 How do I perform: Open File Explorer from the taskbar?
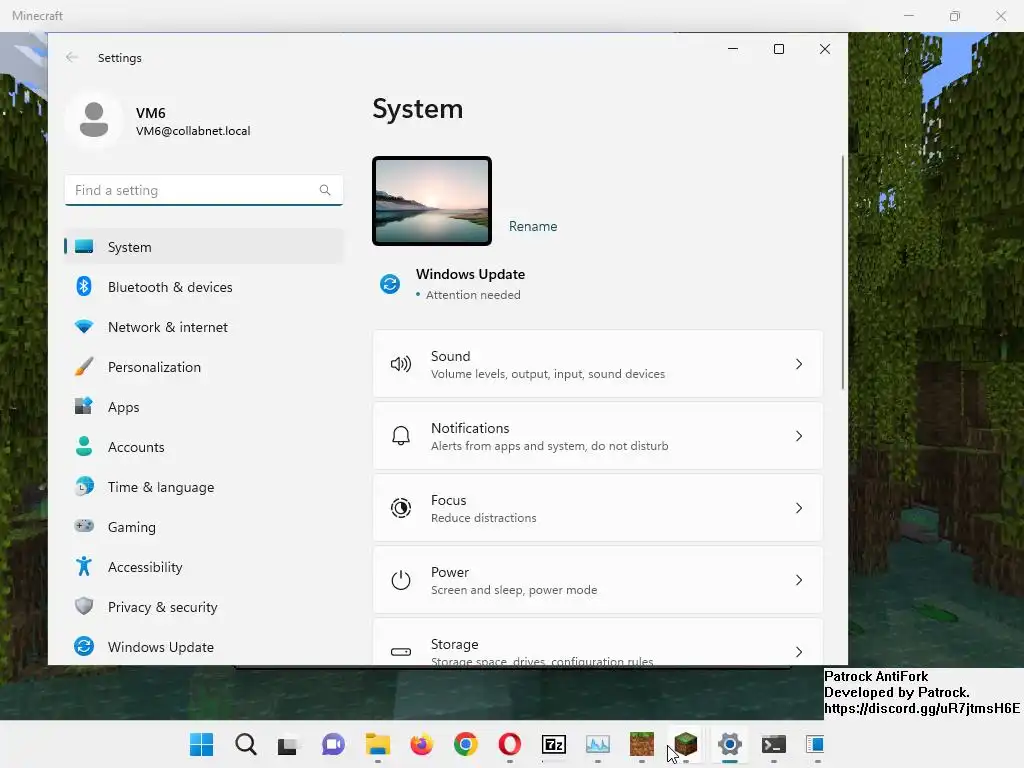coord(377,744)
